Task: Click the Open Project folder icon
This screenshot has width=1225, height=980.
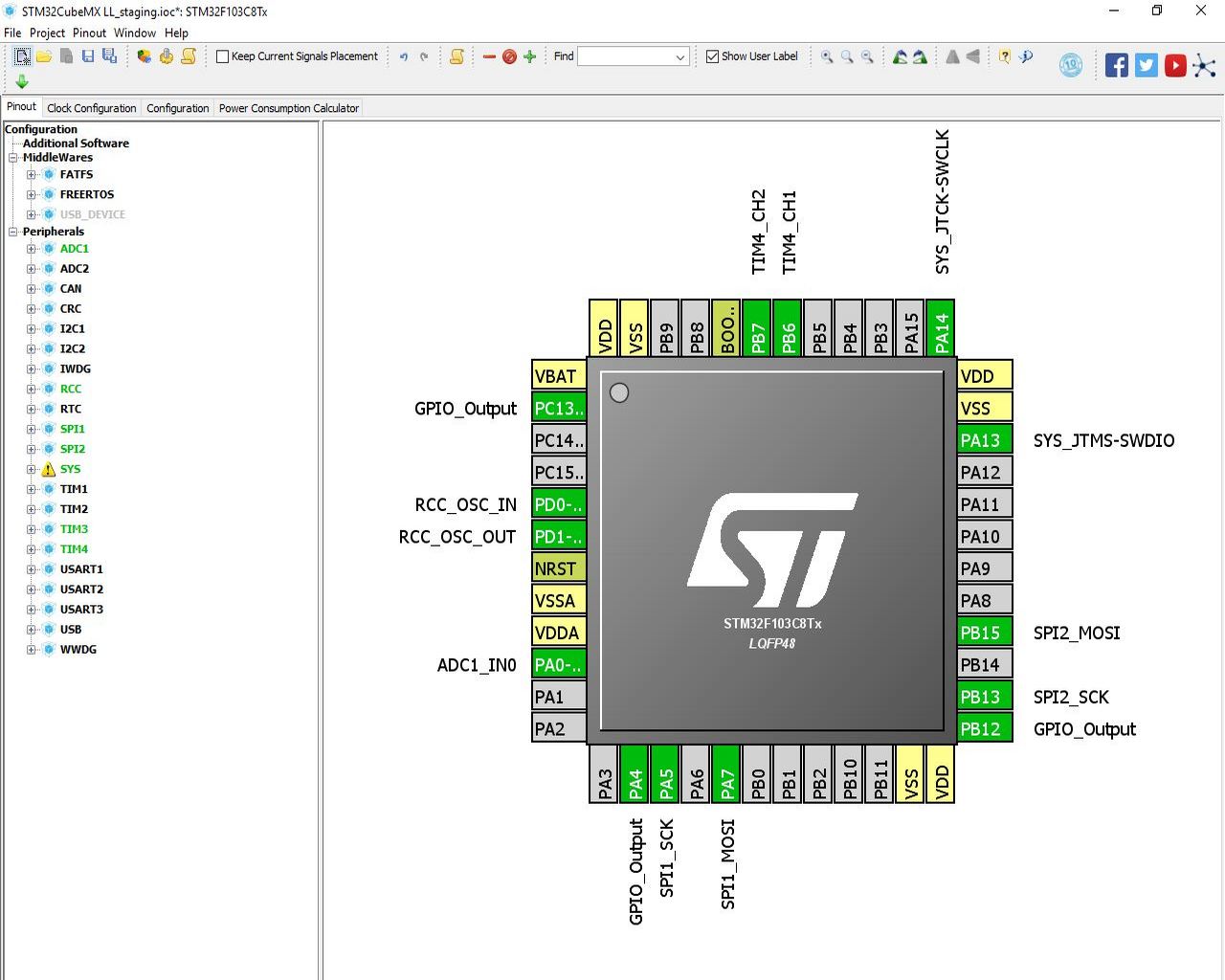Action: (44, 56)
